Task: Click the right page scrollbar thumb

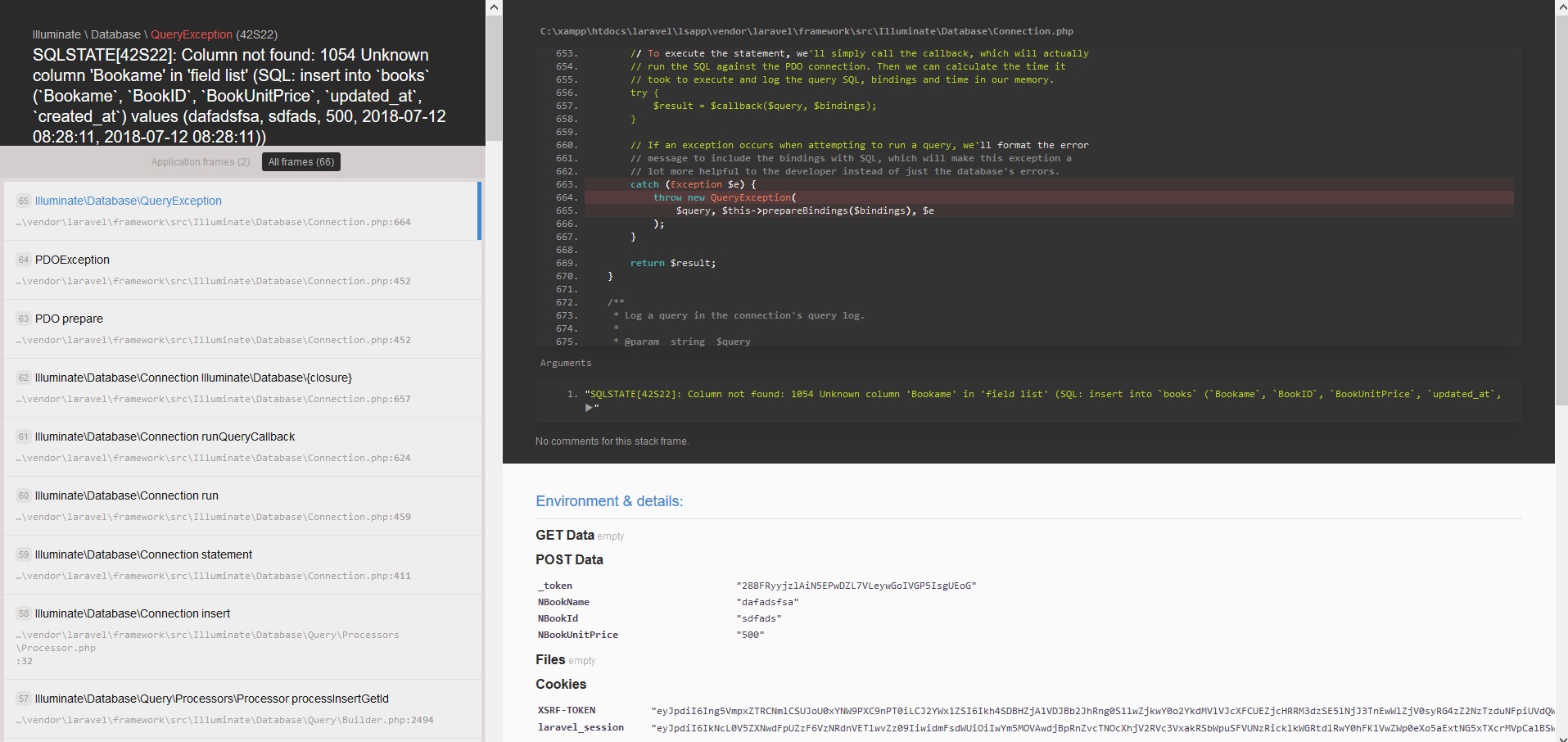Action: [x=1561, y=209]
